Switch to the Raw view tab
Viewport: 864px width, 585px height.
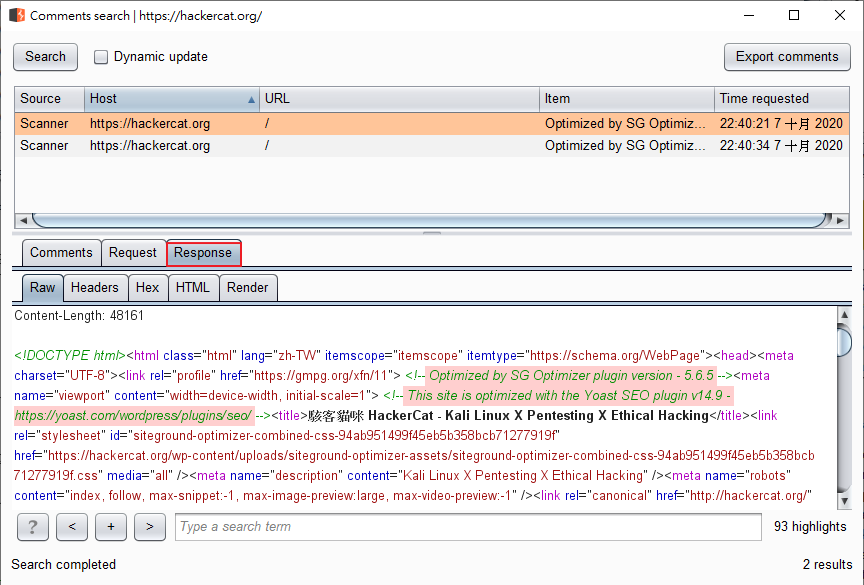[x=42, y=288]
